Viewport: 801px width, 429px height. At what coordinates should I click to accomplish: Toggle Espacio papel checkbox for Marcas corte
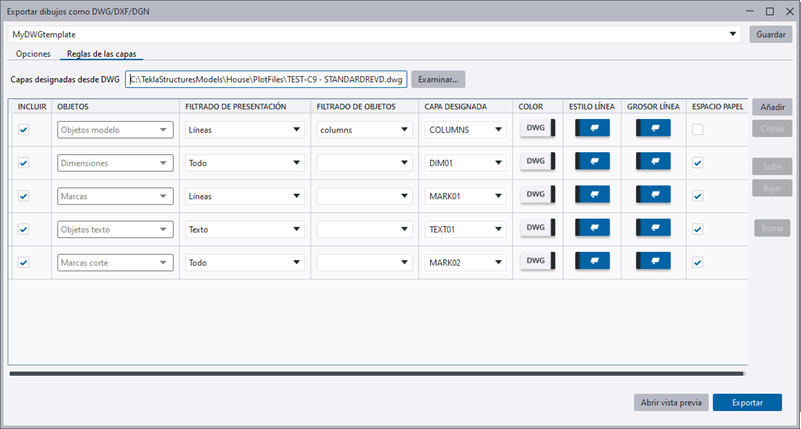tap(698, 262)
